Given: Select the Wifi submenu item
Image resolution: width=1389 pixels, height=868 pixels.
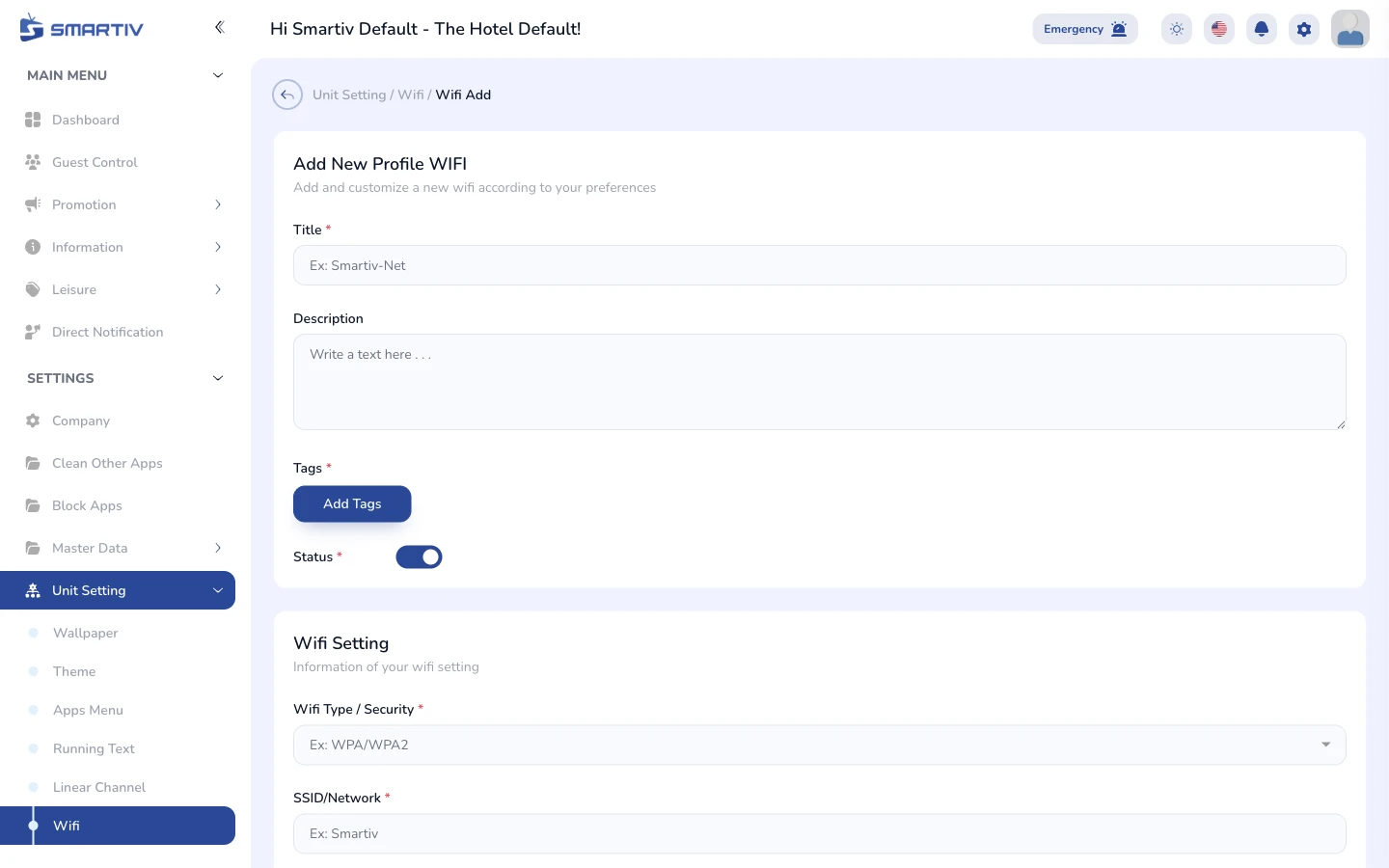Looking at the screenshot, I should pyautogui.click(x=118, y=826).
